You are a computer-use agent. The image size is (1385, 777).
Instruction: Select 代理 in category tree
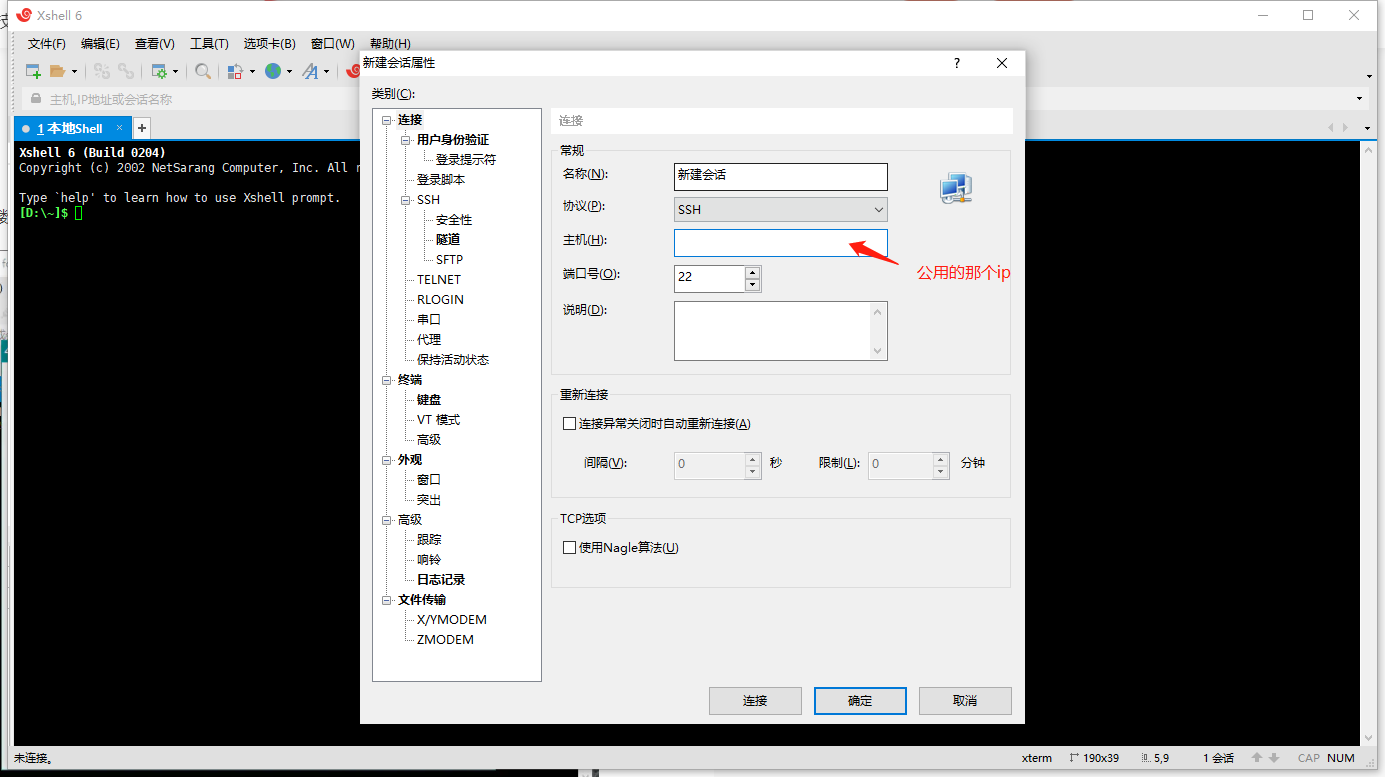(429, 340)
